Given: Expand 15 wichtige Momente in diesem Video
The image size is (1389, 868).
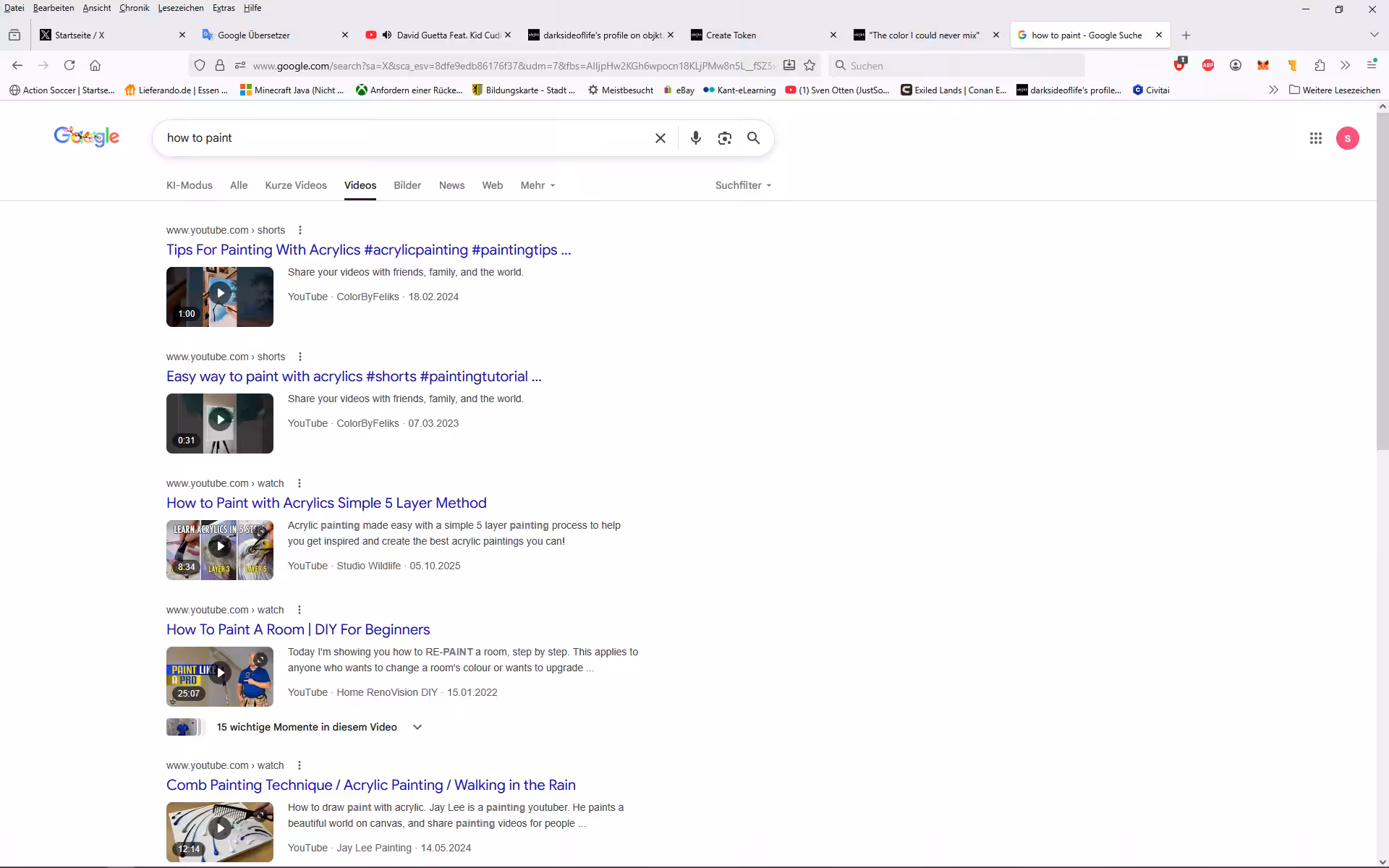Looking at the screenshot, I should (x=294, y=727).
